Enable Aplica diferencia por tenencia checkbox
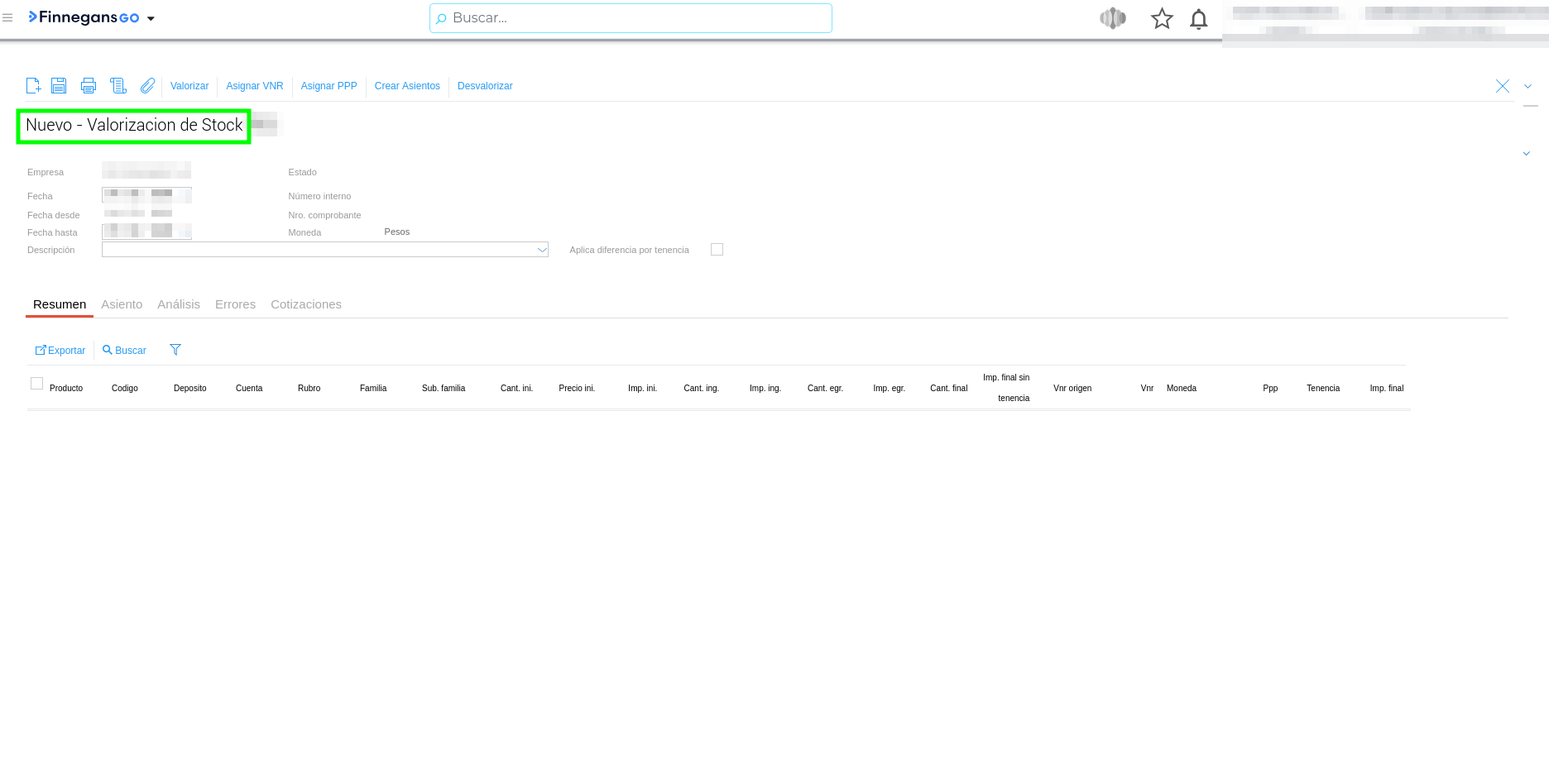The height and width of the screenshot is (784, 1549). pyautogui.click(x=717, y=250)
